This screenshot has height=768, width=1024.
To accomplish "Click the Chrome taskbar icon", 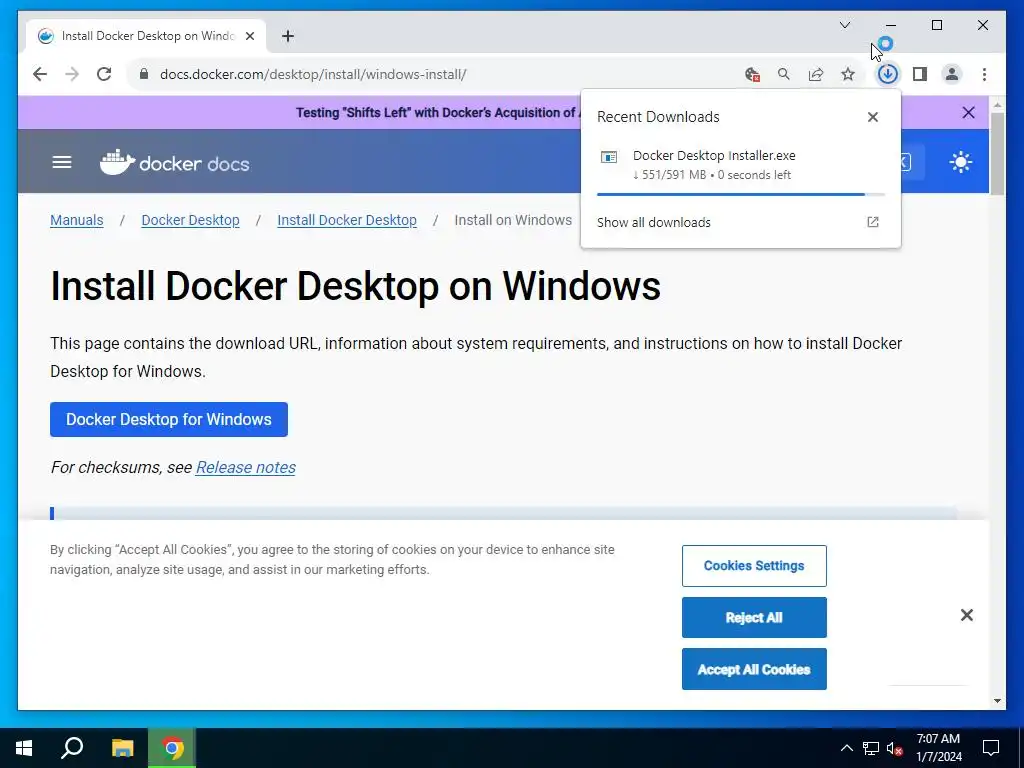I will (x=172, y=748).
